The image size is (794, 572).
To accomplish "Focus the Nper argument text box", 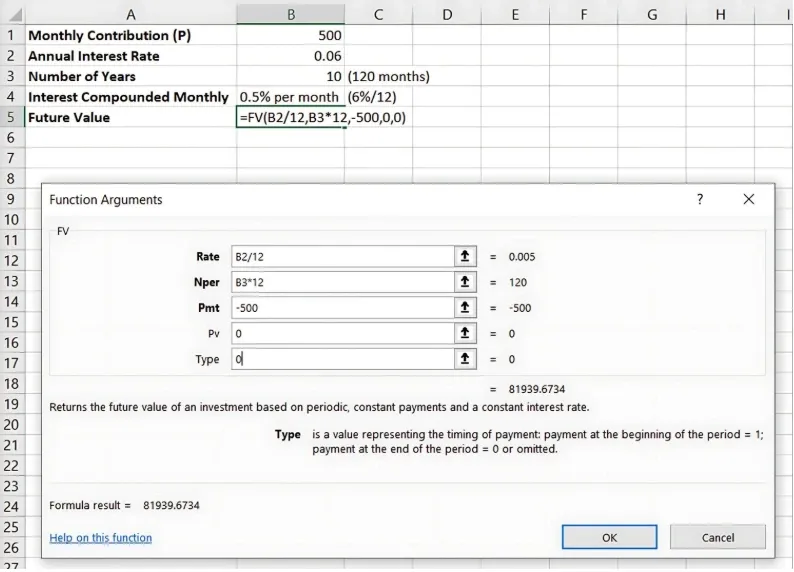I will tap(342, 282).
